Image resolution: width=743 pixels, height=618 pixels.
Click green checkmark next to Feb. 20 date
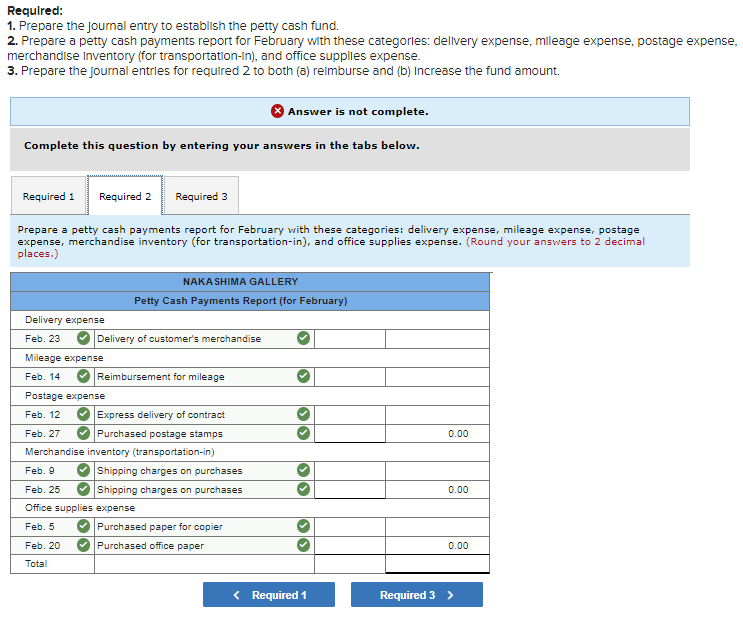pos(83,545)
